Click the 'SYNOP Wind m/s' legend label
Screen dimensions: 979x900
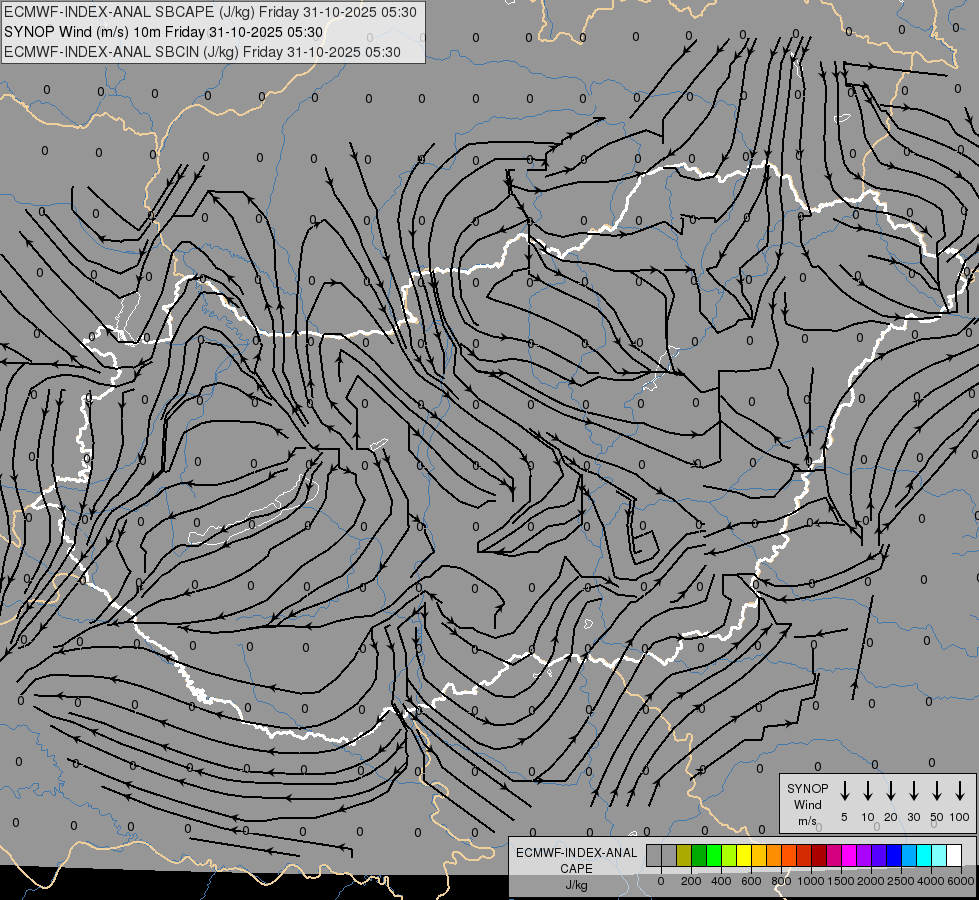807,804
